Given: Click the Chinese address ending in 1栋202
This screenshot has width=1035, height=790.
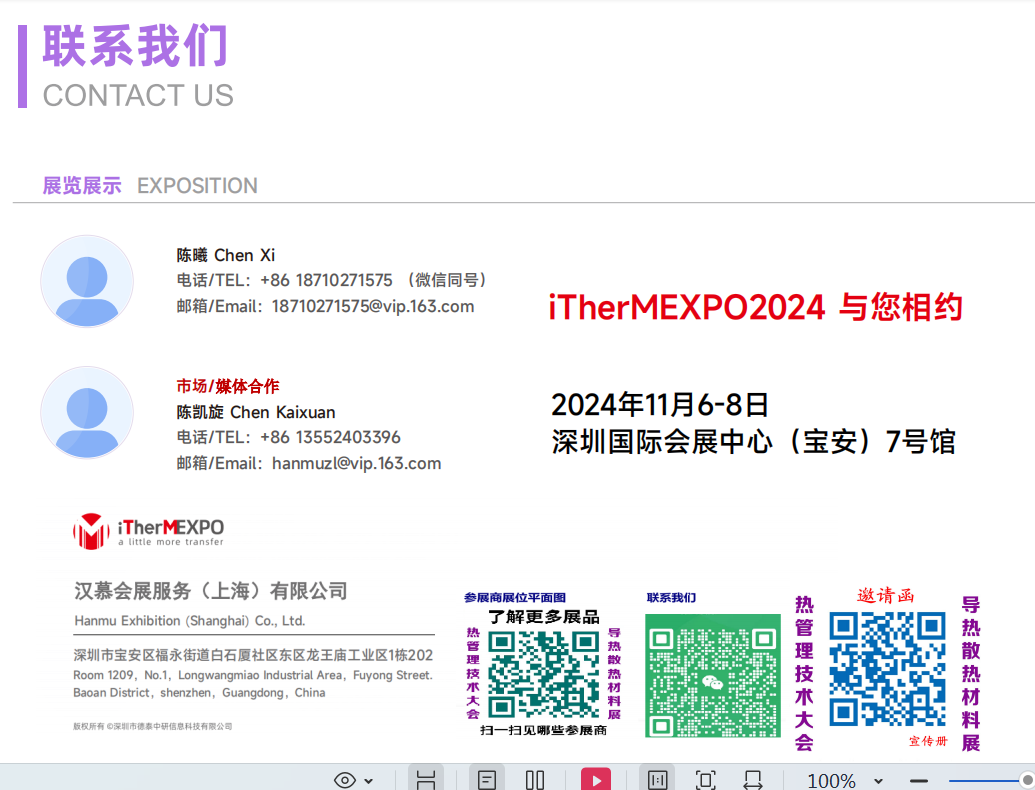Looking at the screenshot, I should [253, 655].
